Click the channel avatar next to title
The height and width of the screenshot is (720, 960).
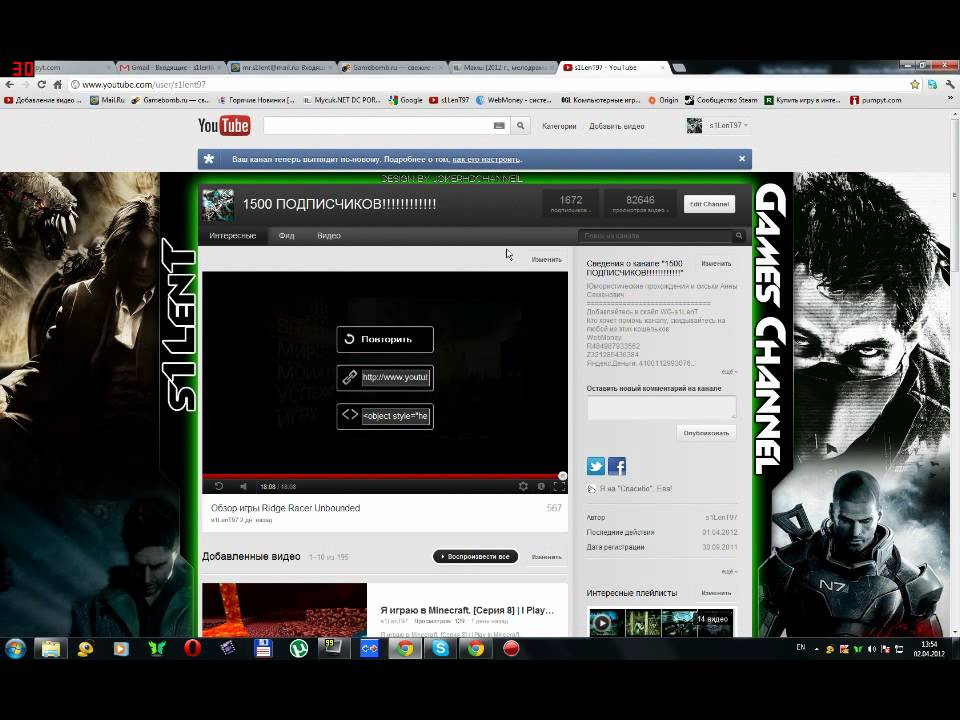click(218, 204)
